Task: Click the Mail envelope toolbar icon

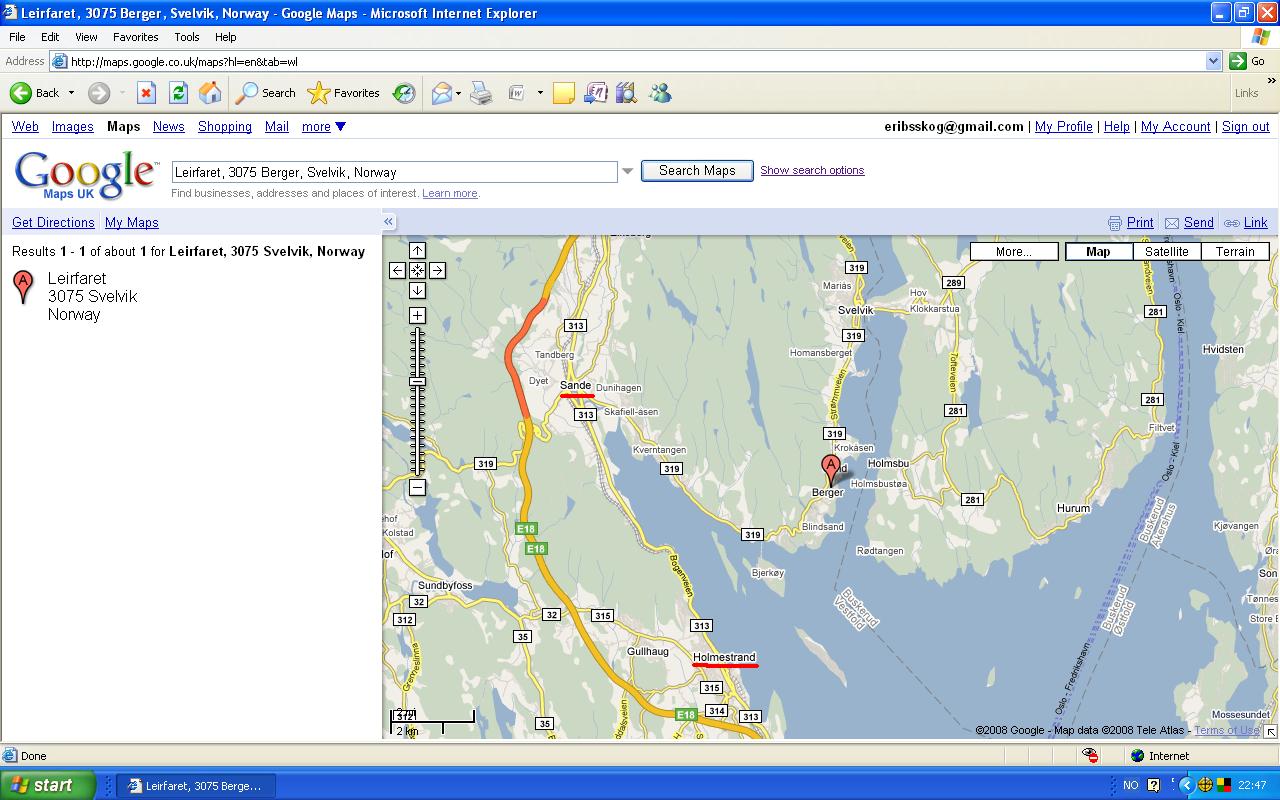Action: point(441,93)
